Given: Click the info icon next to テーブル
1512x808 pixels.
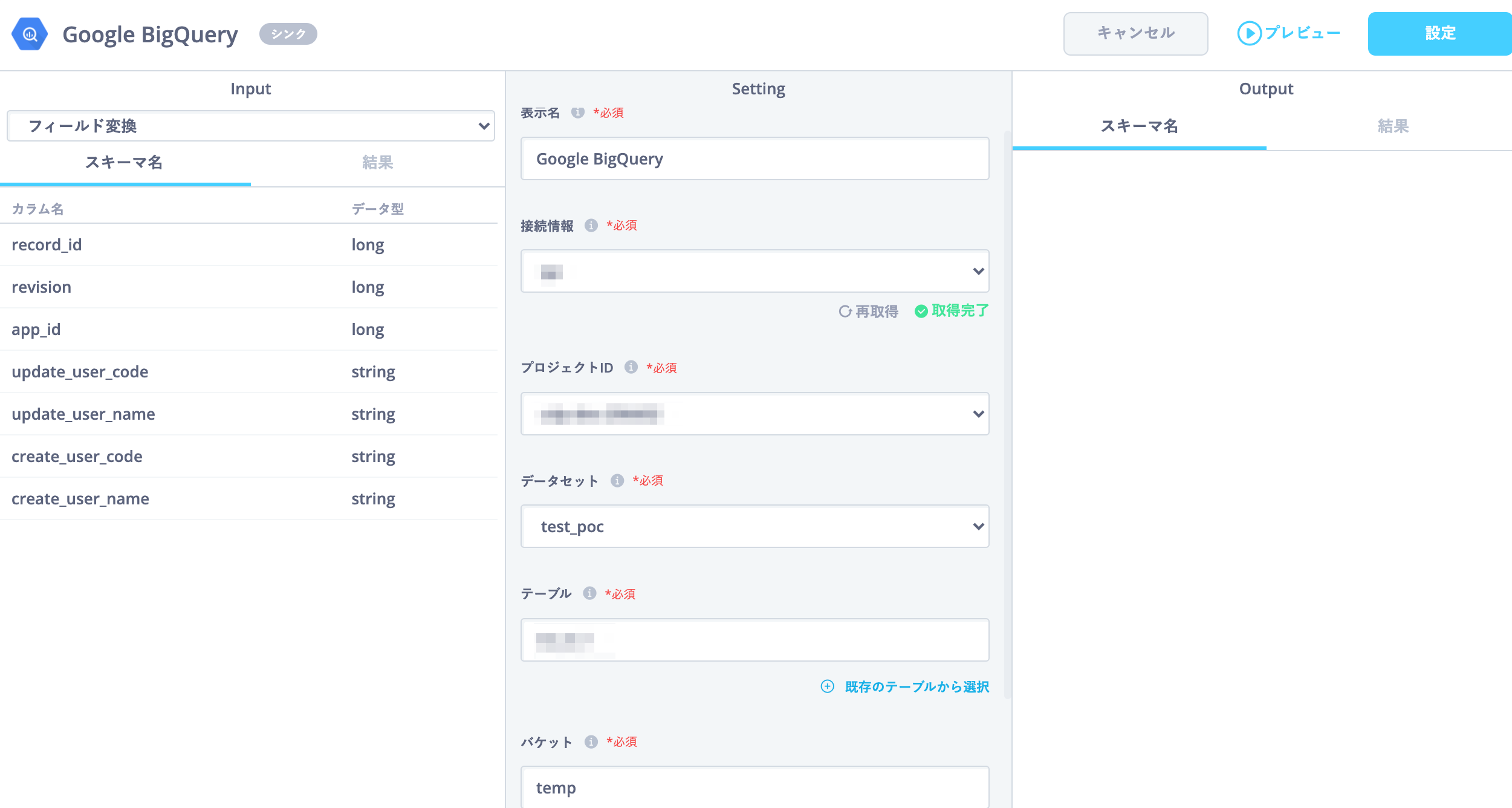Looking at the screenshot, I should [590, 593].
